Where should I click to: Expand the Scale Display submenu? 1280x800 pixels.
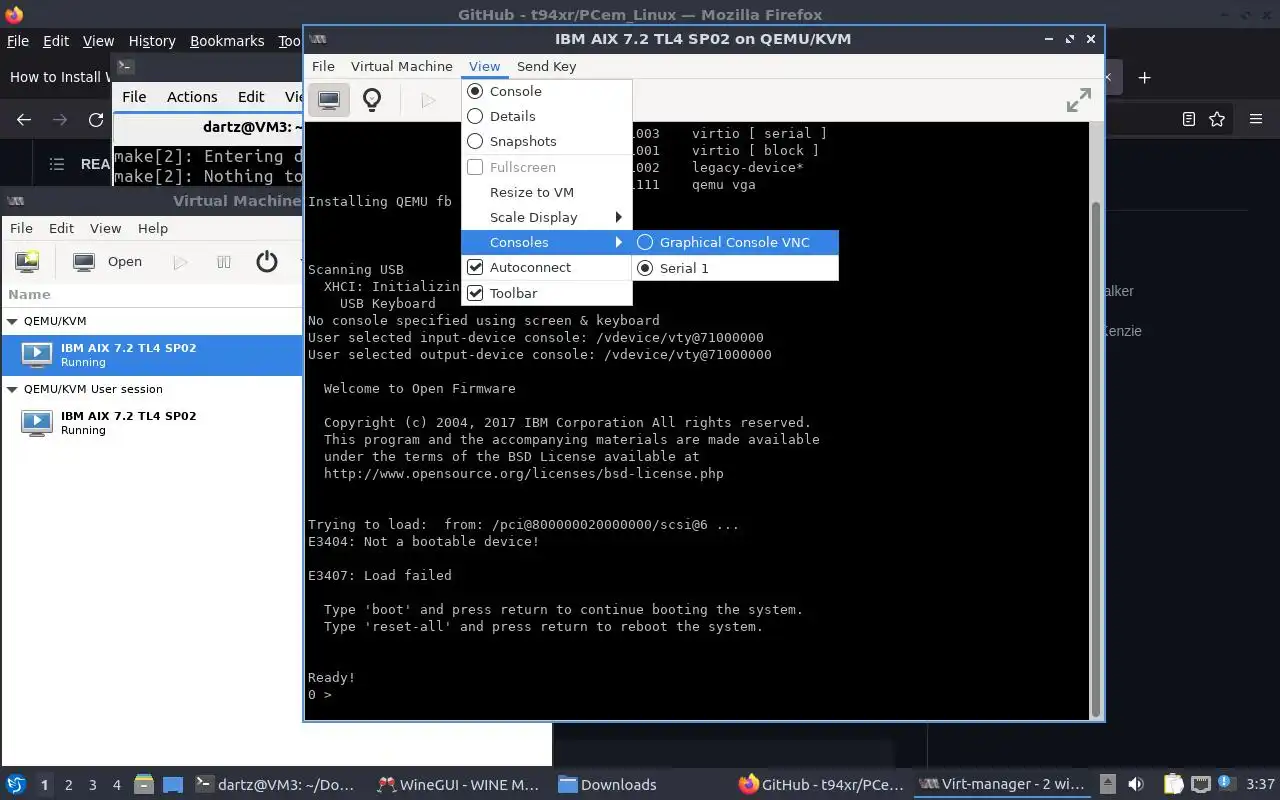(x=546, y=217)
